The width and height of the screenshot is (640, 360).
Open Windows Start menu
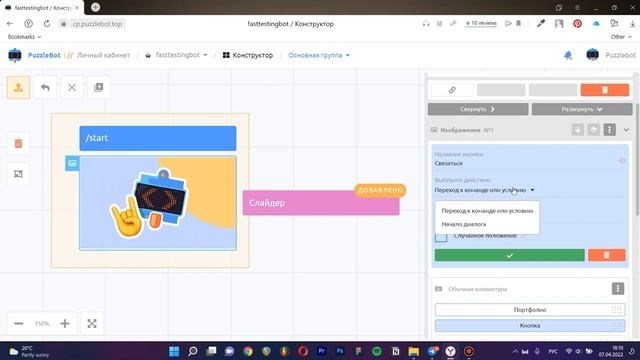[174, 351]
